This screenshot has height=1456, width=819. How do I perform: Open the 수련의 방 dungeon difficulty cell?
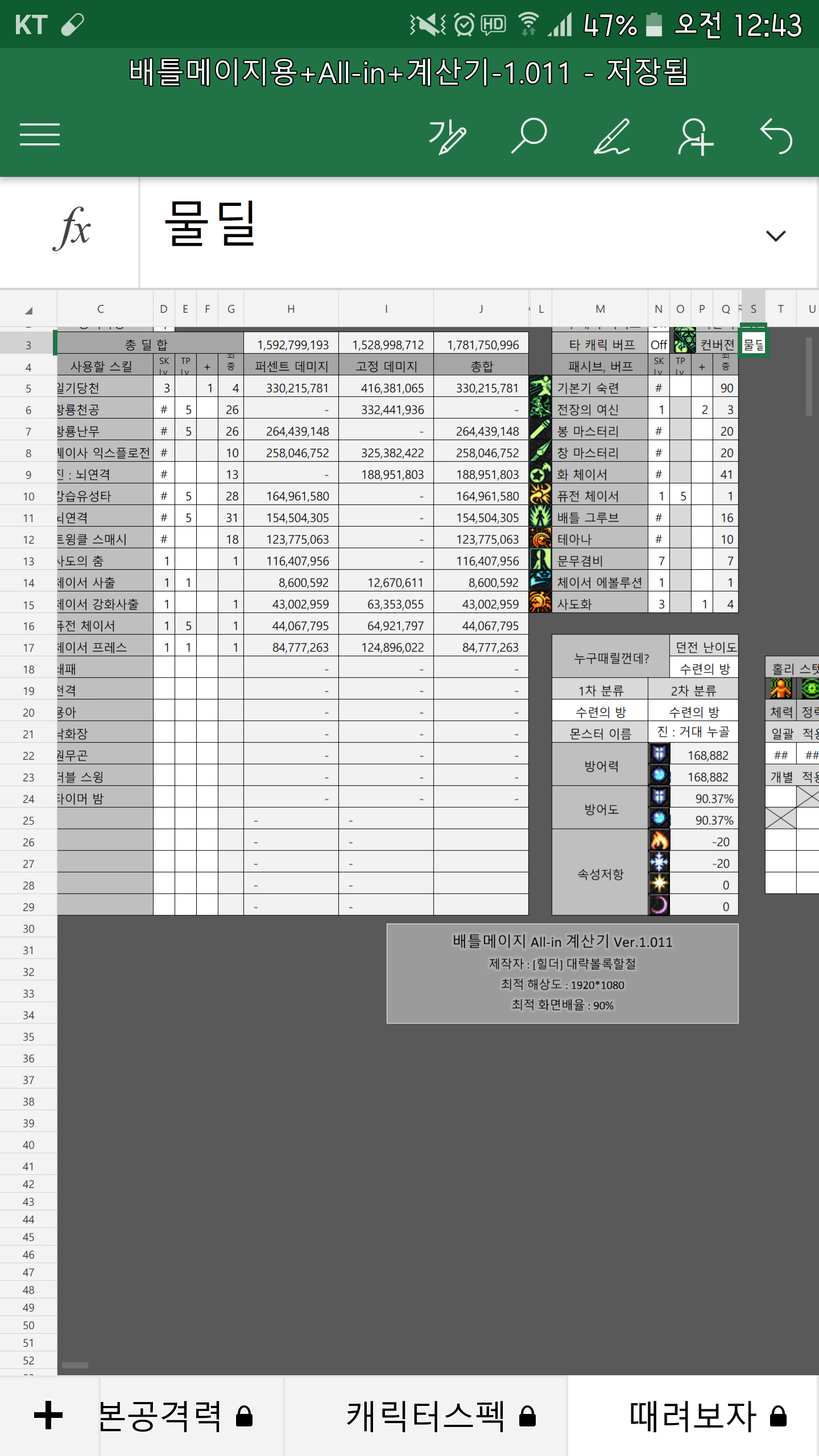[704, 669]
